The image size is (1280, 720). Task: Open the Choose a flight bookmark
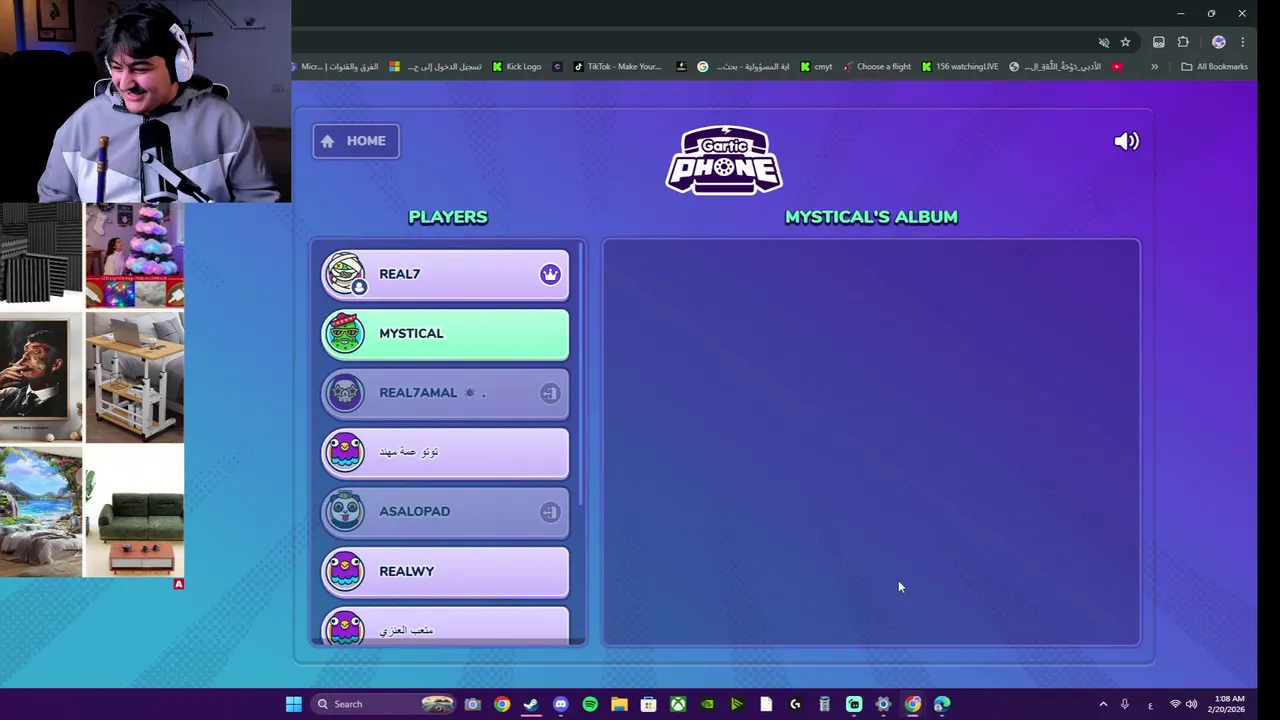click(877, 67)
